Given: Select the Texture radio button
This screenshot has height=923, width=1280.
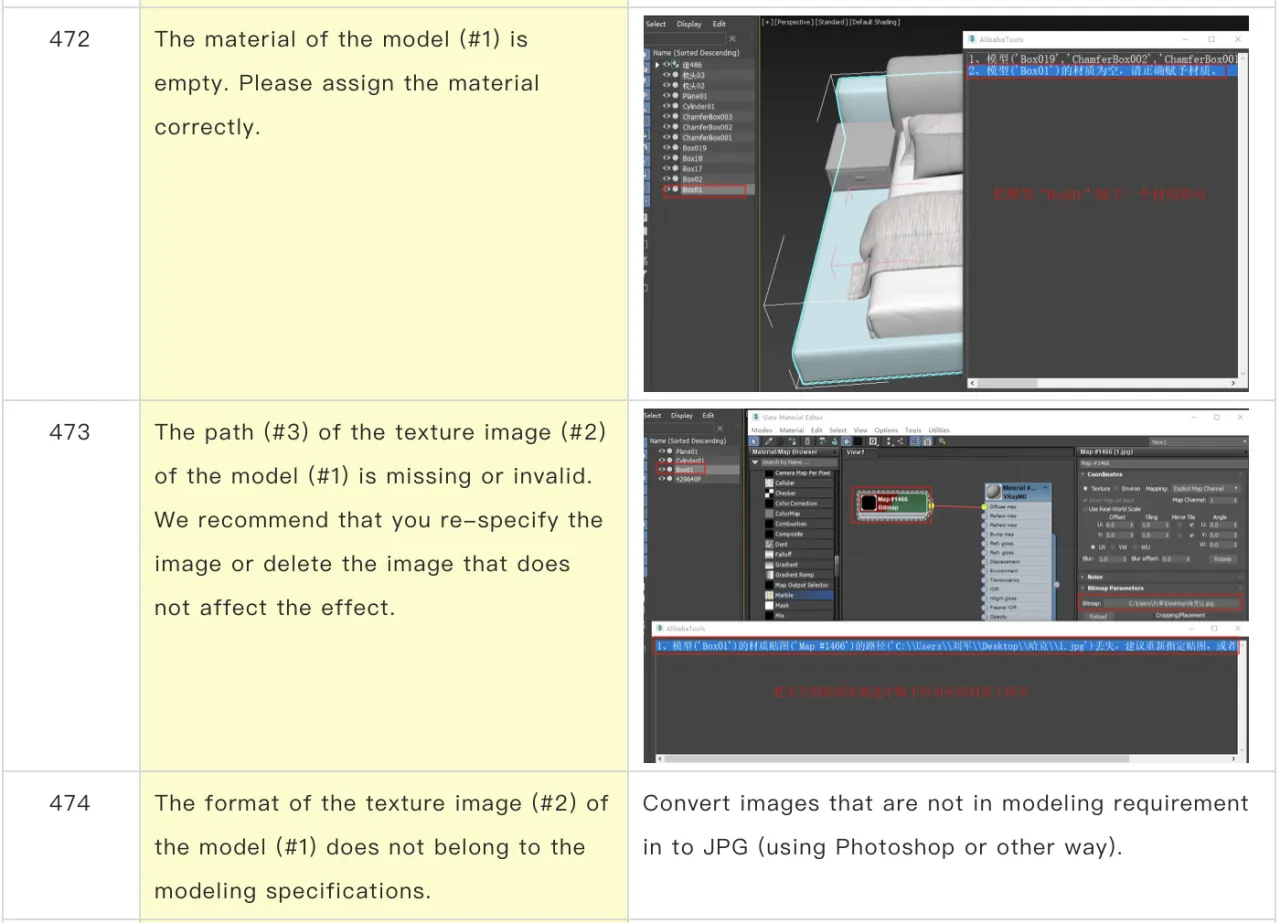Looking at the screenshot, I should coord(1086,489).
